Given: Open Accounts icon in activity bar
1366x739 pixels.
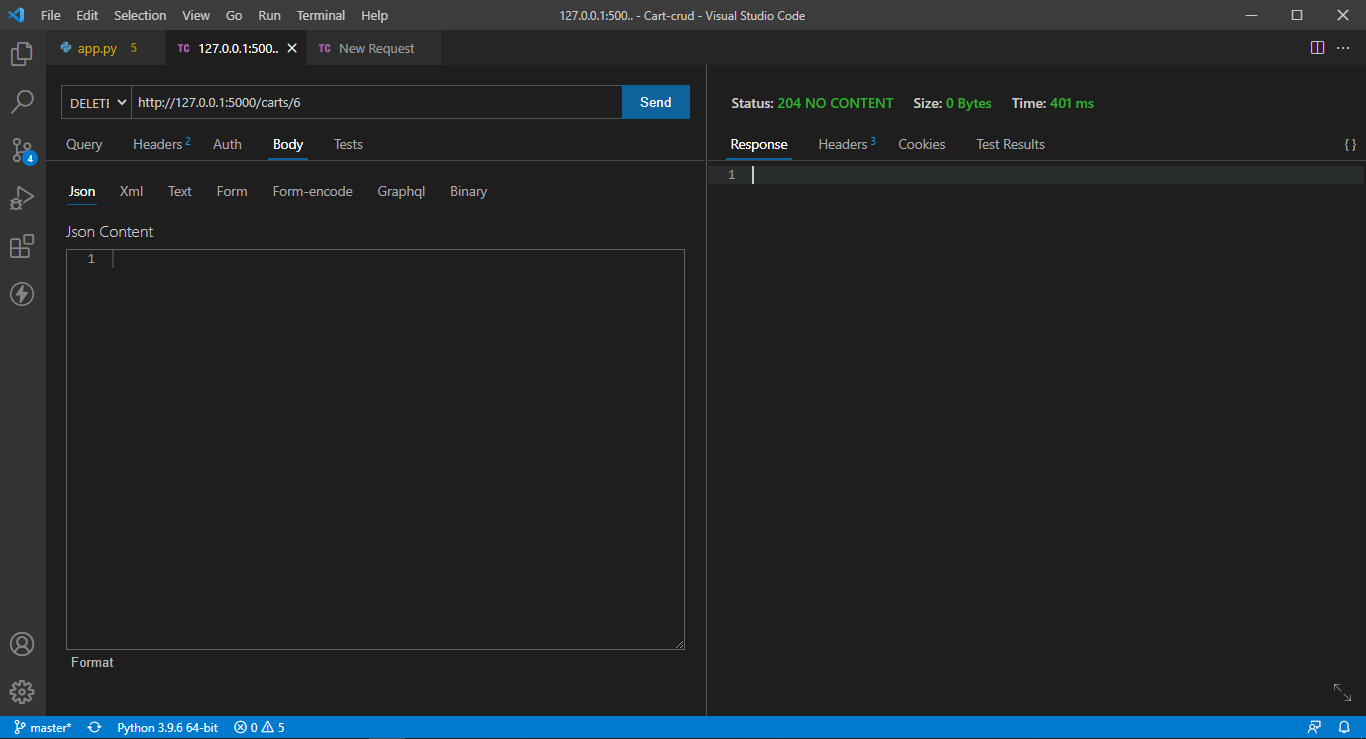Looking at the screenshot, I should [22, 644].
